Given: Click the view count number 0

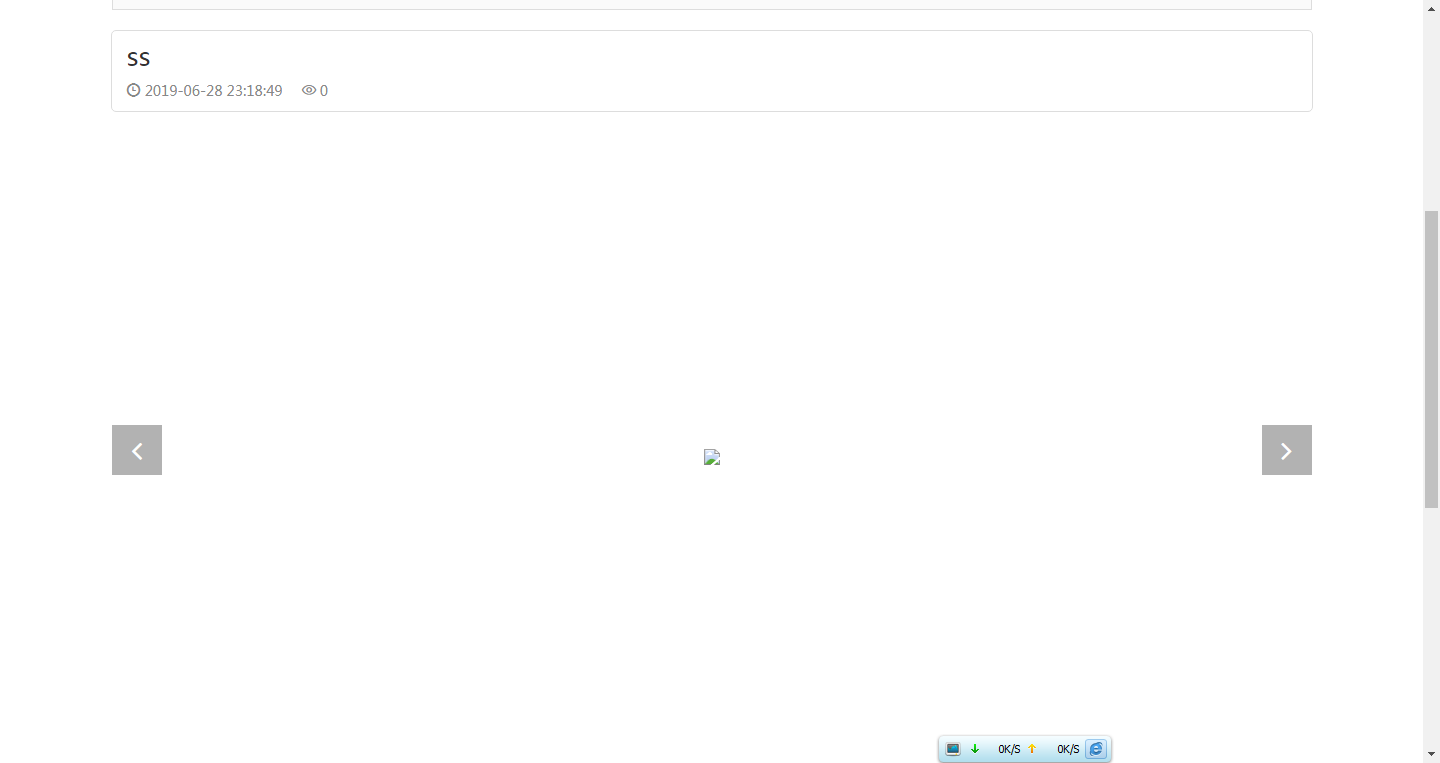Looking at the screenshot, I should (324, 91).
